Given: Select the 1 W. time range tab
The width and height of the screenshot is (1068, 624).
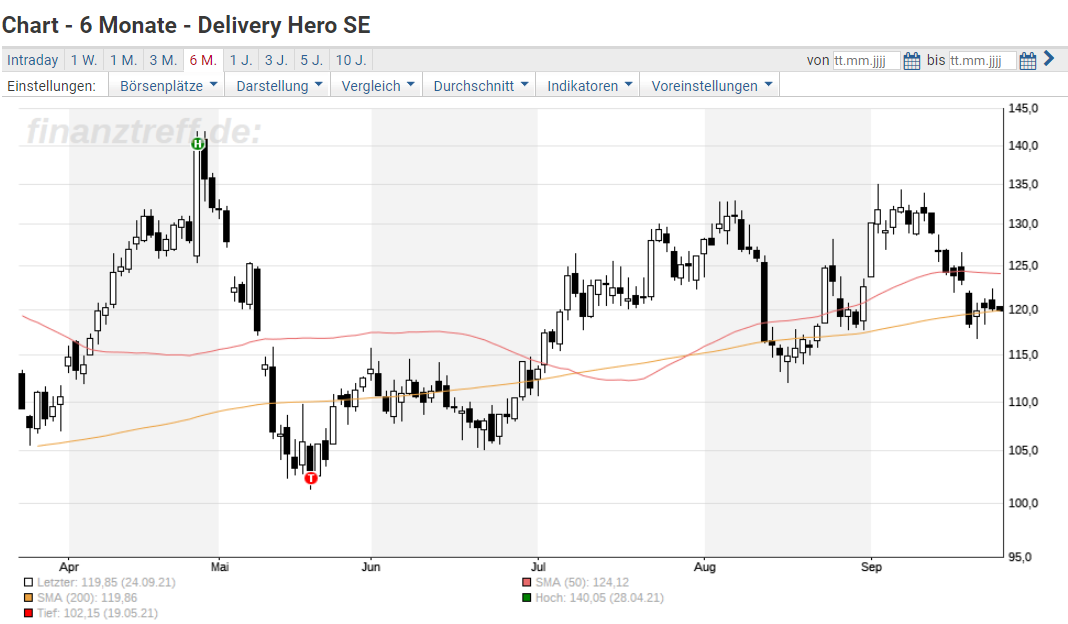Looking at the screenshot, I should (x=84, y=60).
